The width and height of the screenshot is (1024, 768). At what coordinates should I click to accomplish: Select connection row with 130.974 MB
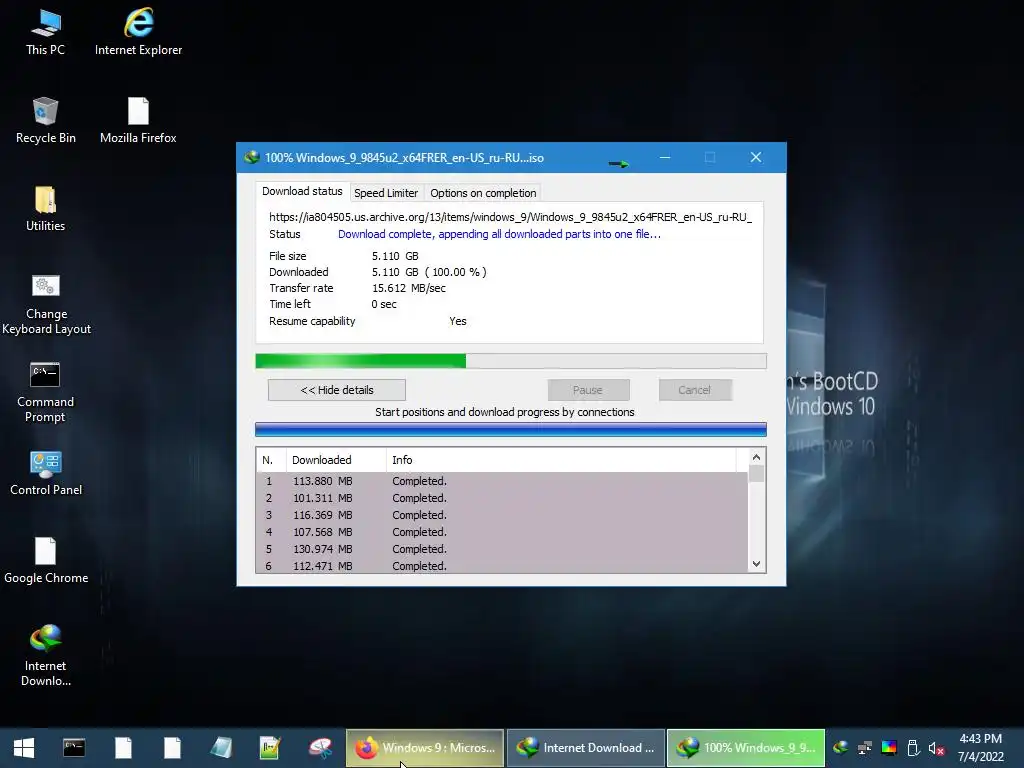pos(502,549)
